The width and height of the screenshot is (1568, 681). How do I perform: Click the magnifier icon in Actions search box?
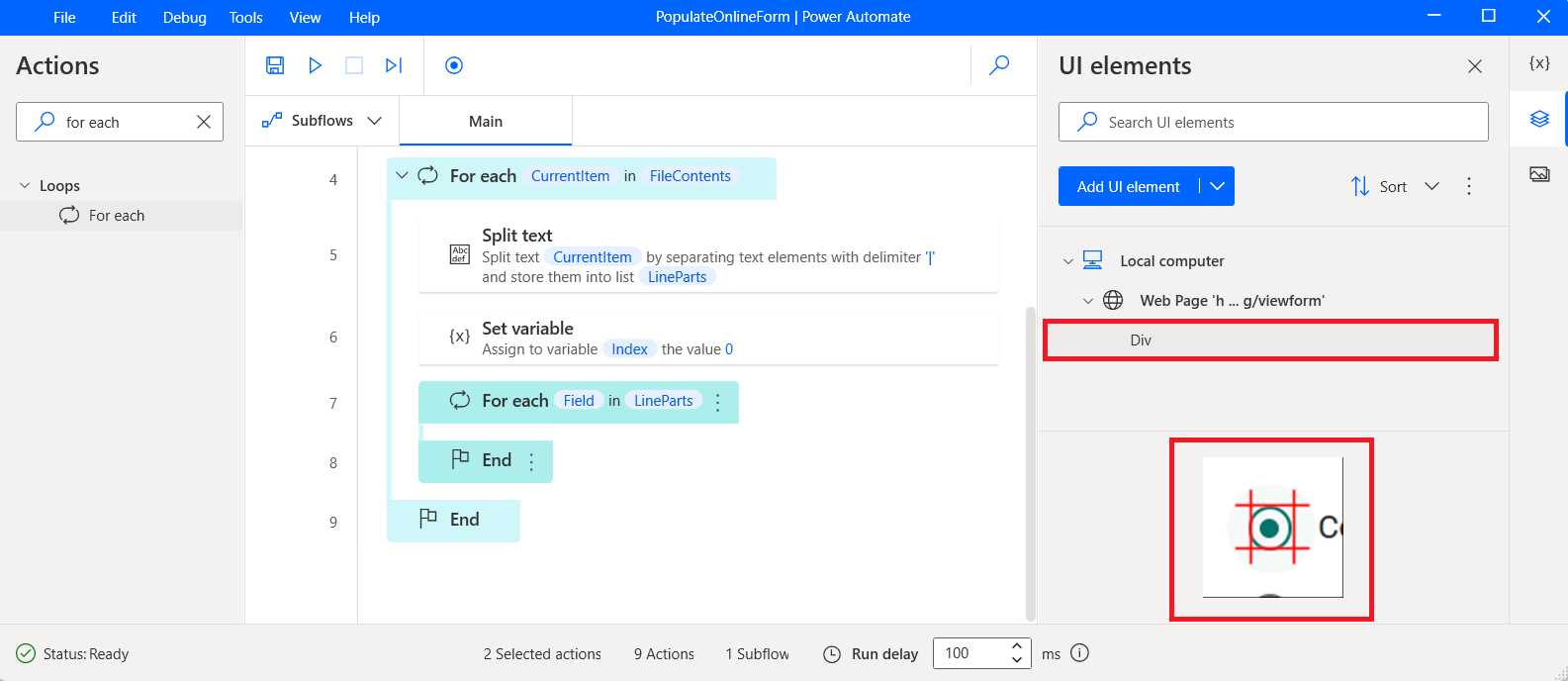coord(45,122)
